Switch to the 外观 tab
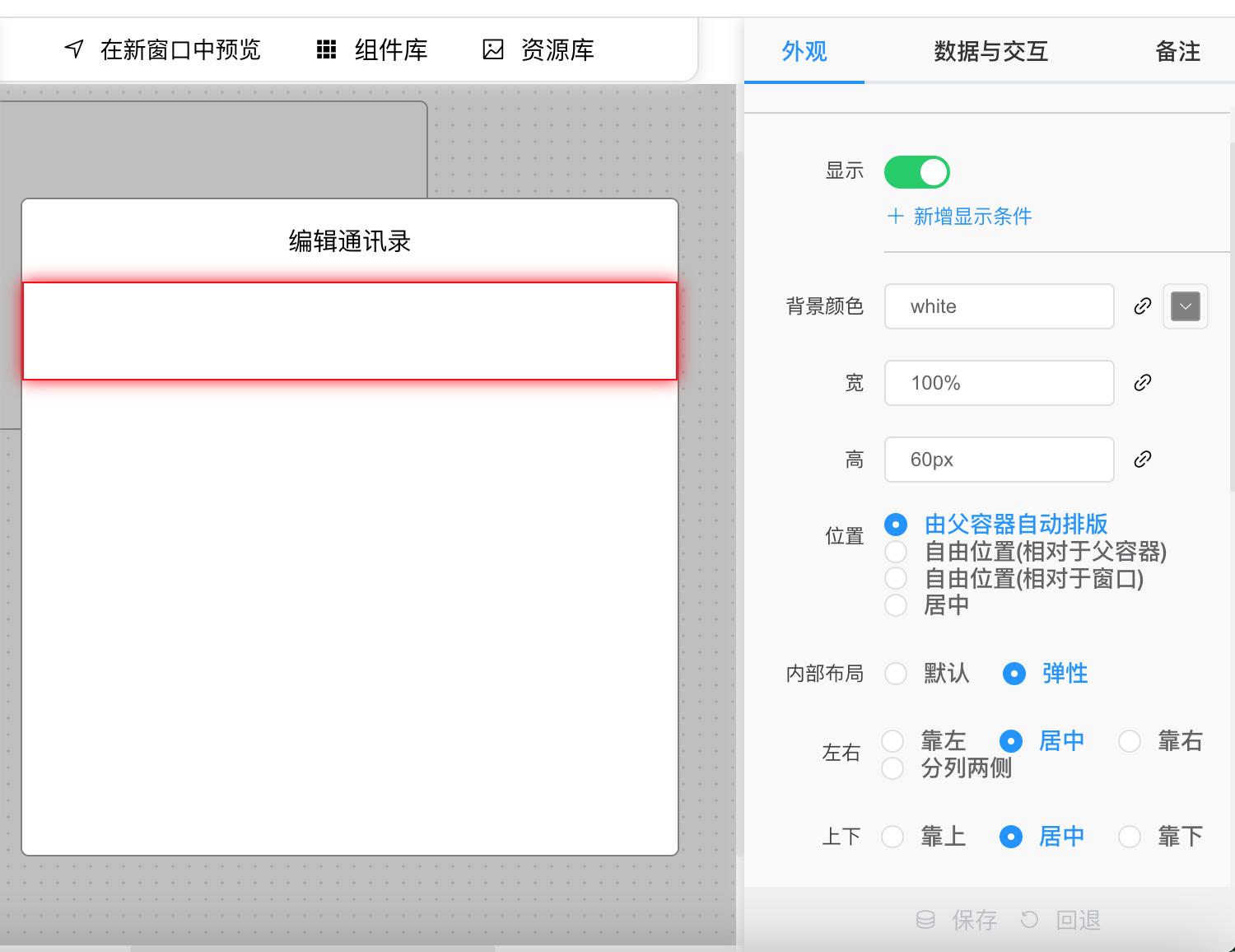The width and height of the screenshot is (1235, 952). coord(804,51)
